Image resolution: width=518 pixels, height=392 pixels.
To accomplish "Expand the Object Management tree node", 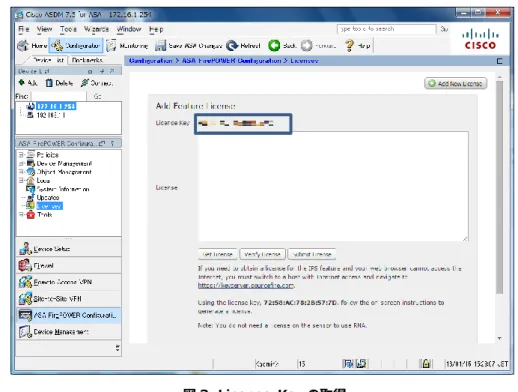I will [21, 172].
